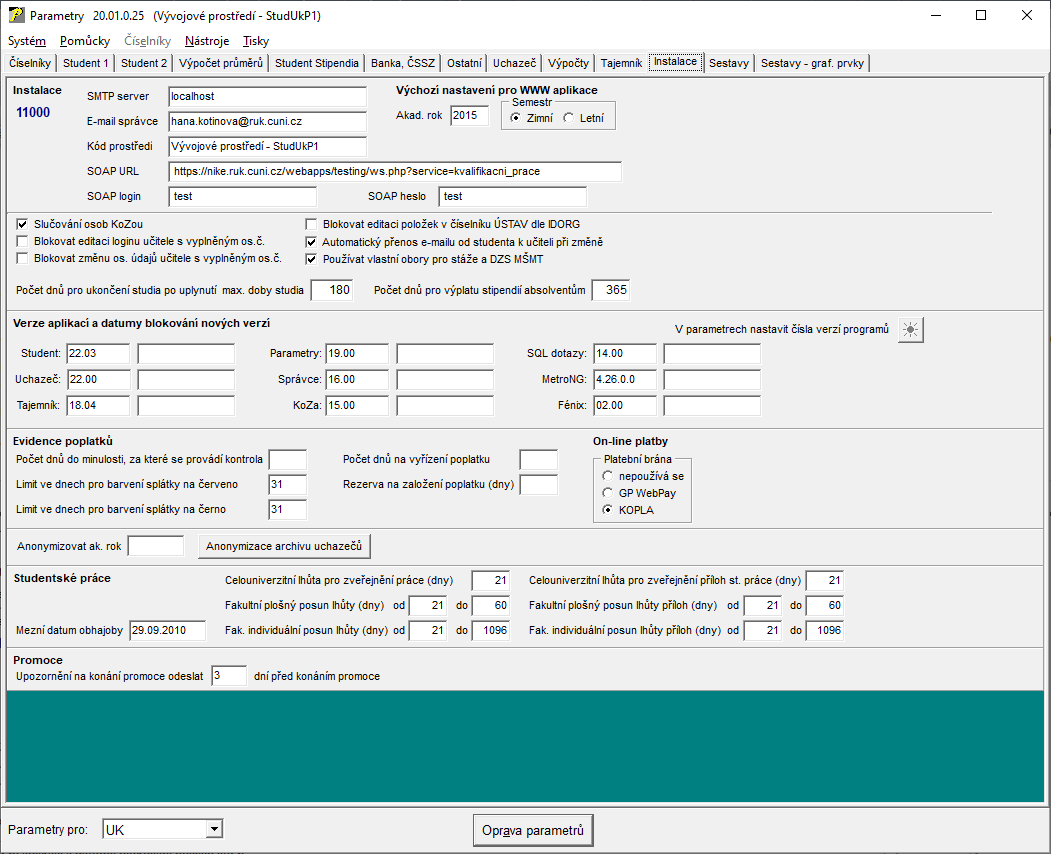Screen dimensions: 1051x854
Task: Switch to the Sestavy - graf. prvky tab
Action: click(813, 63)
